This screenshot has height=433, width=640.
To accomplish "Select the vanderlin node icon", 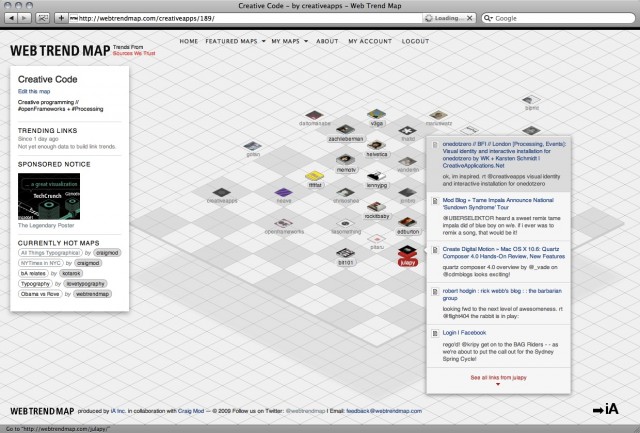I will click(x=407, y=161).
